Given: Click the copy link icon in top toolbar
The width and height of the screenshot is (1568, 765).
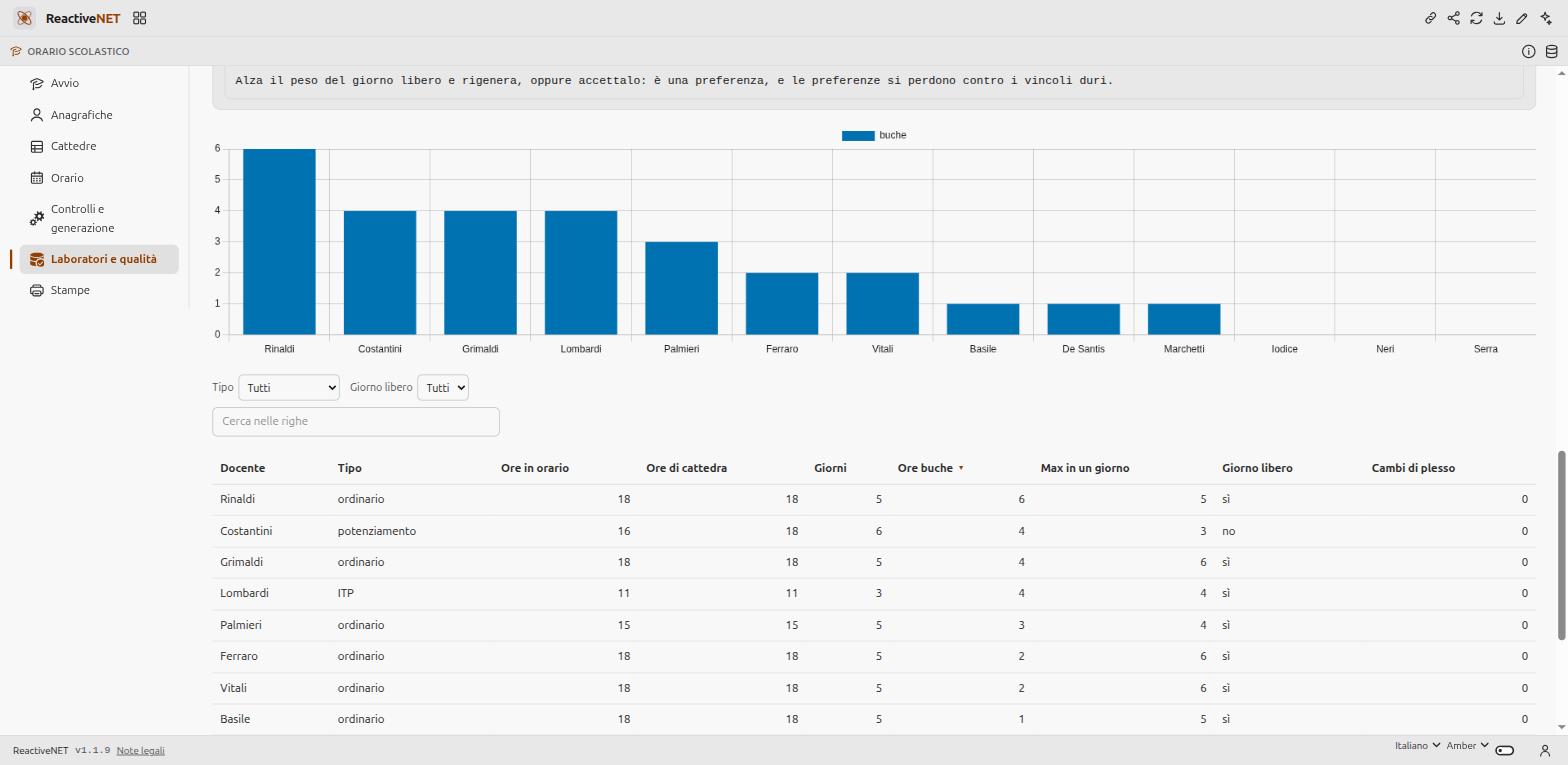Looking at the screenshot, I should click(x=1431, y=18).
